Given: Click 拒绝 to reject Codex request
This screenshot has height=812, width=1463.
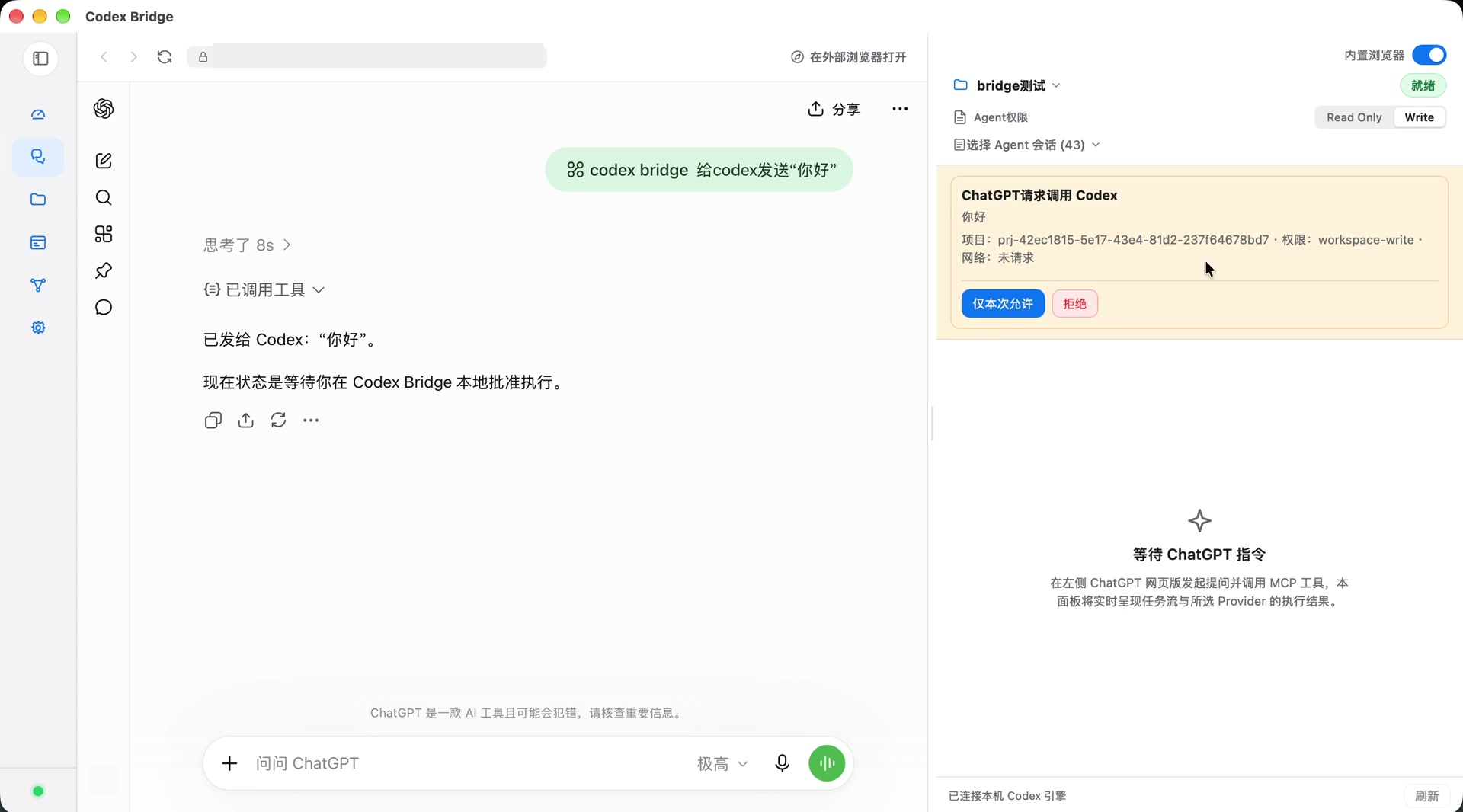Looking at the screenshot, I should [x=1074, y=304].
